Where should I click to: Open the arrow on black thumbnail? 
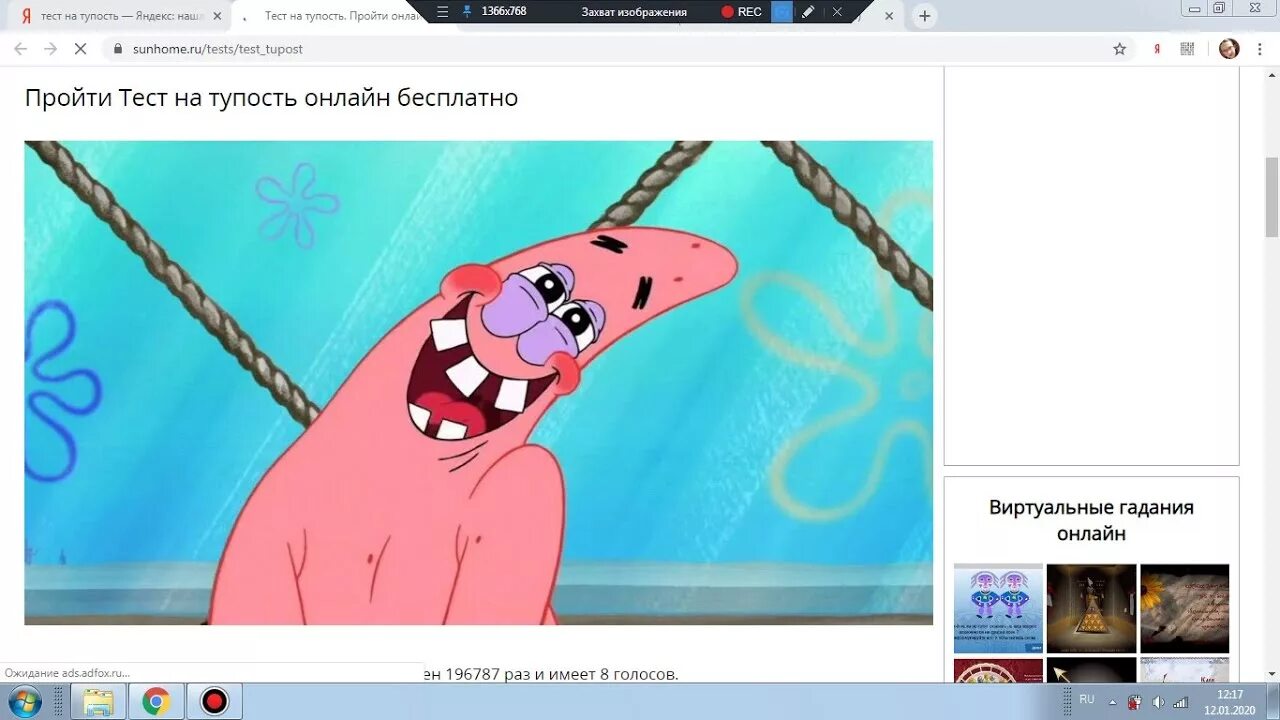[1091, 670]
